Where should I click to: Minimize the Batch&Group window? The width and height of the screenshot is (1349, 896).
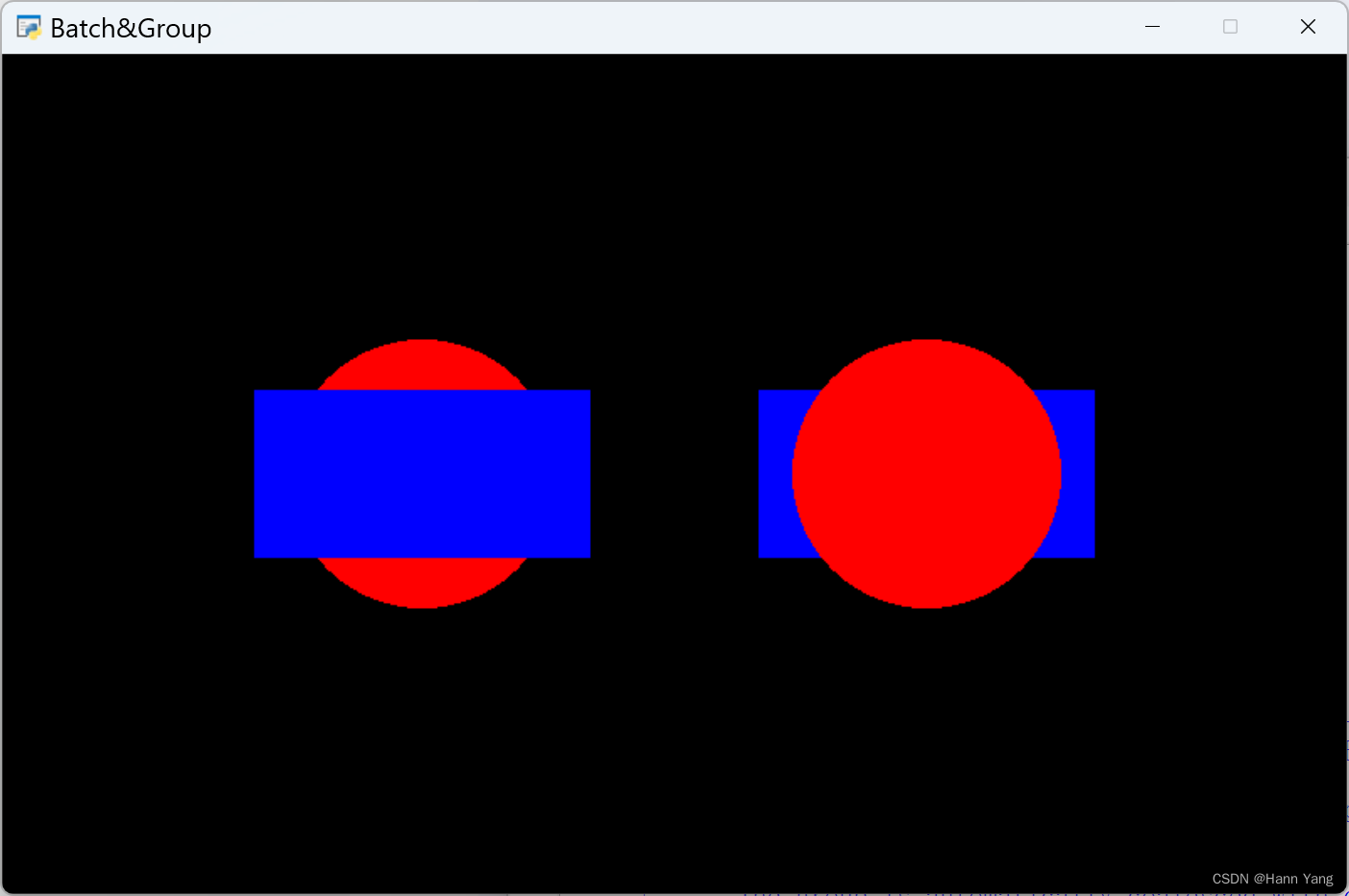[x=1152, y=26]
